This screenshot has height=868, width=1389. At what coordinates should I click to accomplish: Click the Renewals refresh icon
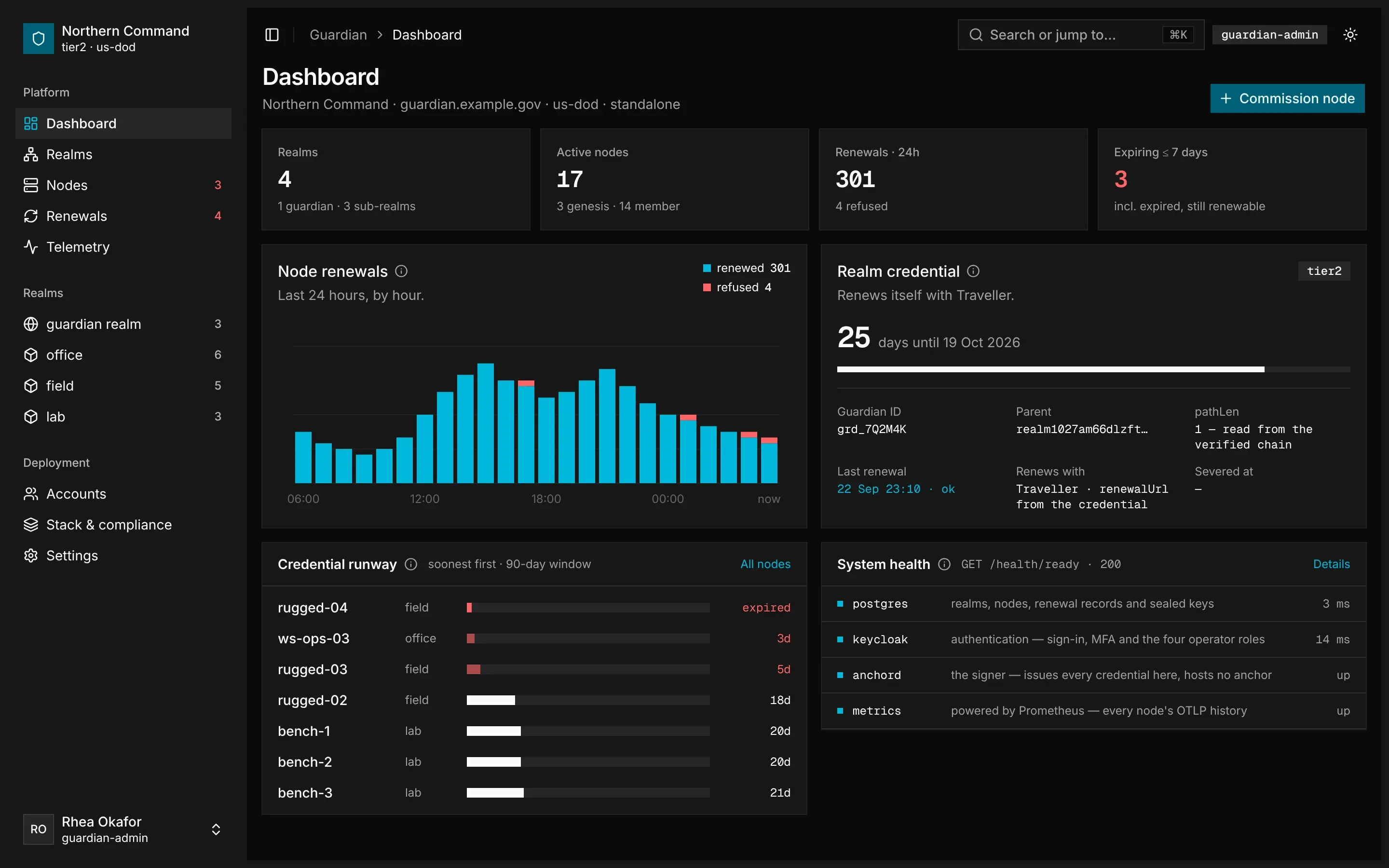[31, 216]
